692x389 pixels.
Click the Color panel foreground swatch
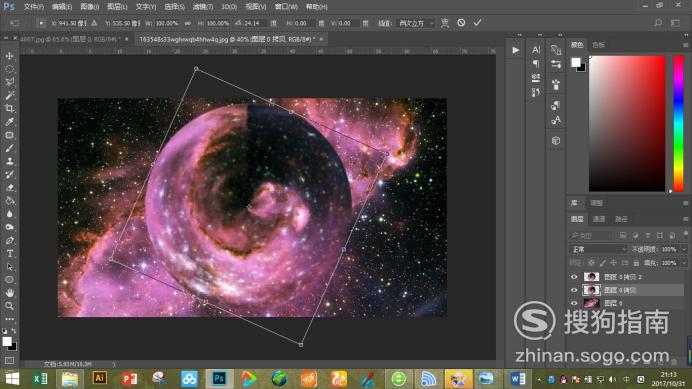point(576,62)
